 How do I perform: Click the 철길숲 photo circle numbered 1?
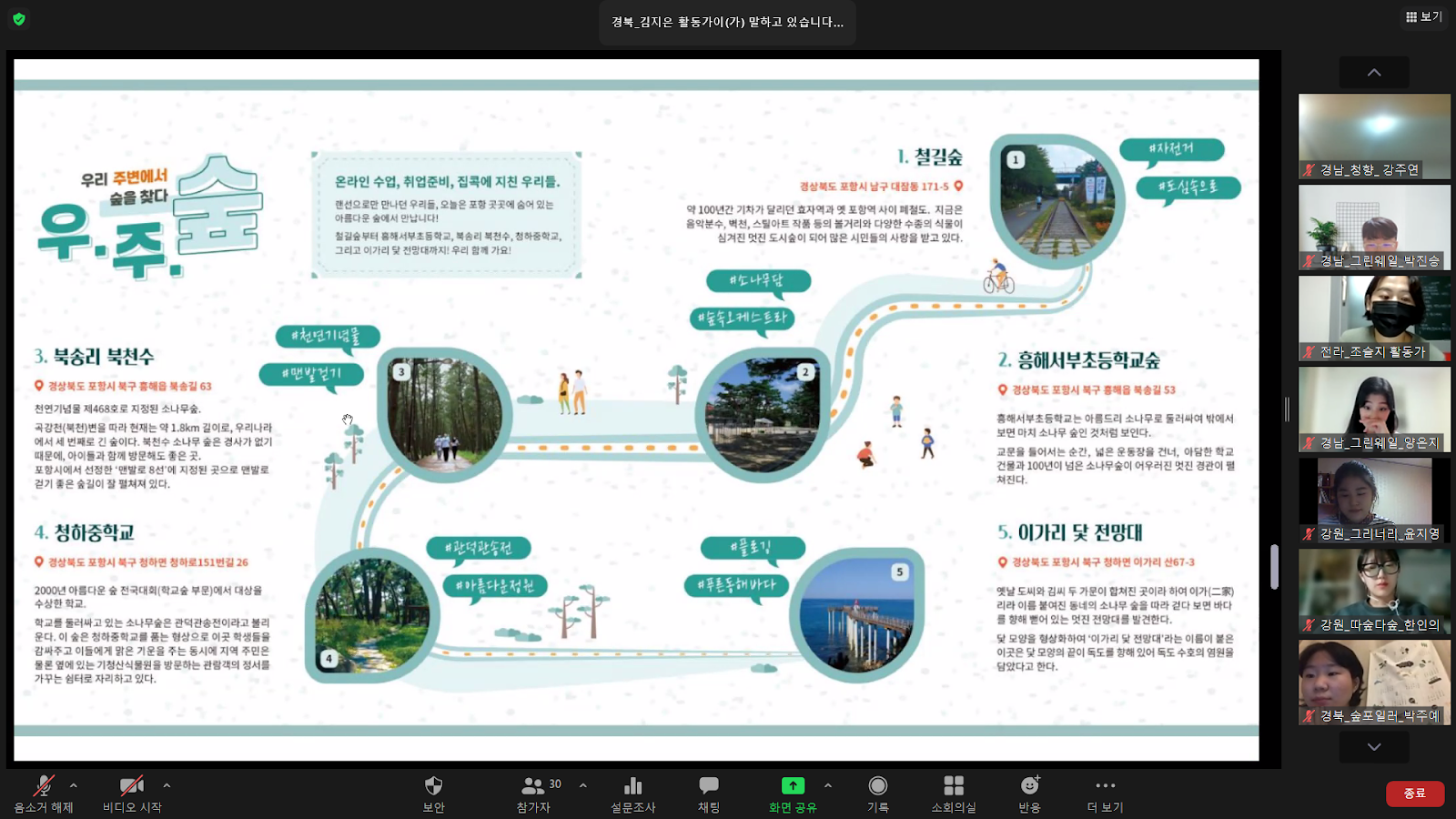point(1057,201)
